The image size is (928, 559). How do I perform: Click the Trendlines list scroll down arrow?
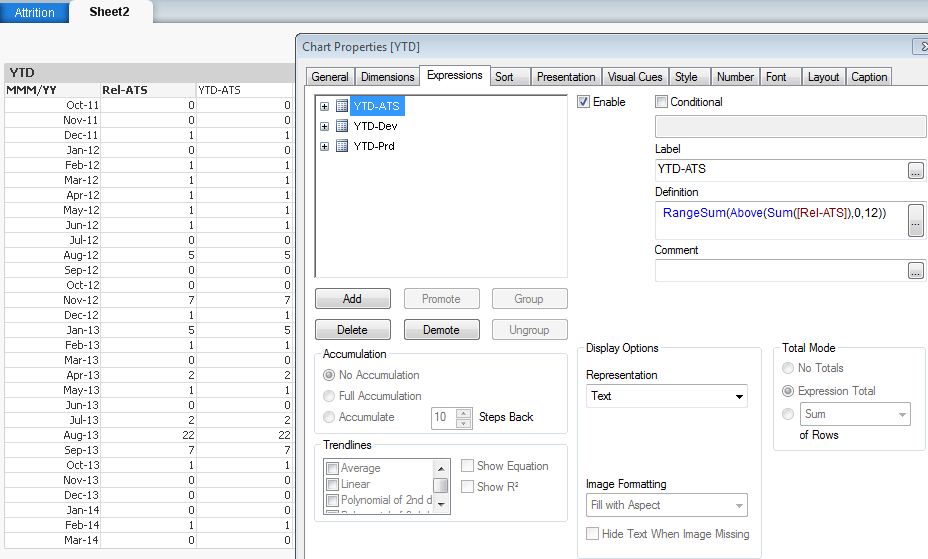tap(441, 505)
